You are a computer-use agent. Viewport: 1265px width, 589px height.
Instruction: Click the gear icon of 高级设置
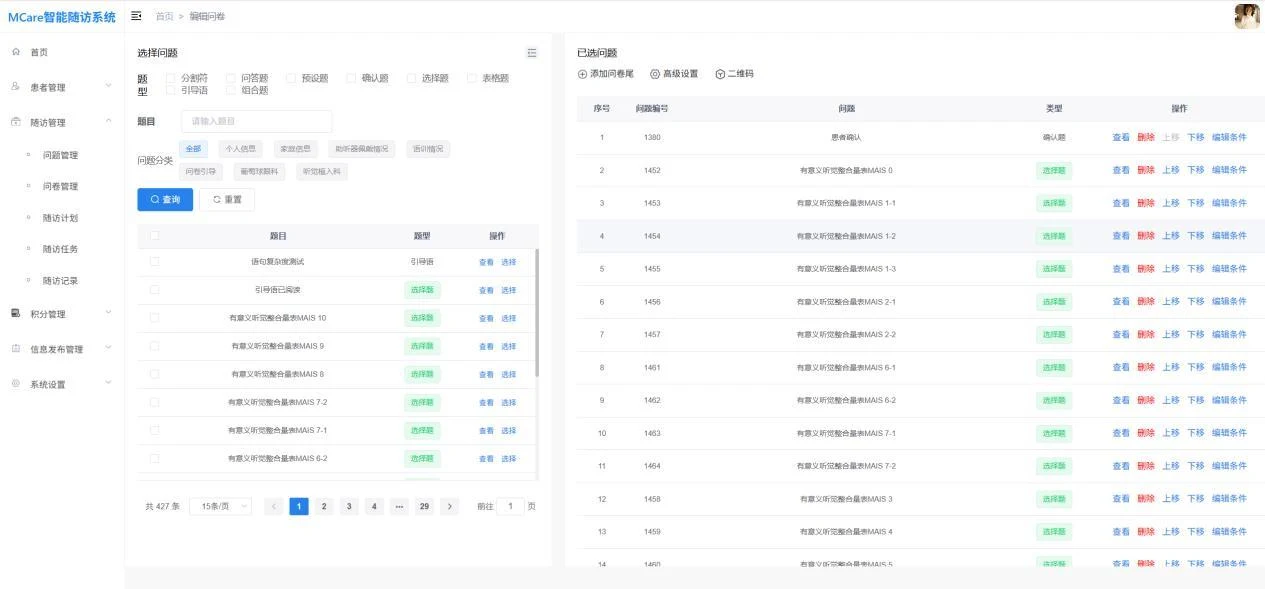(x=655, y=74)
